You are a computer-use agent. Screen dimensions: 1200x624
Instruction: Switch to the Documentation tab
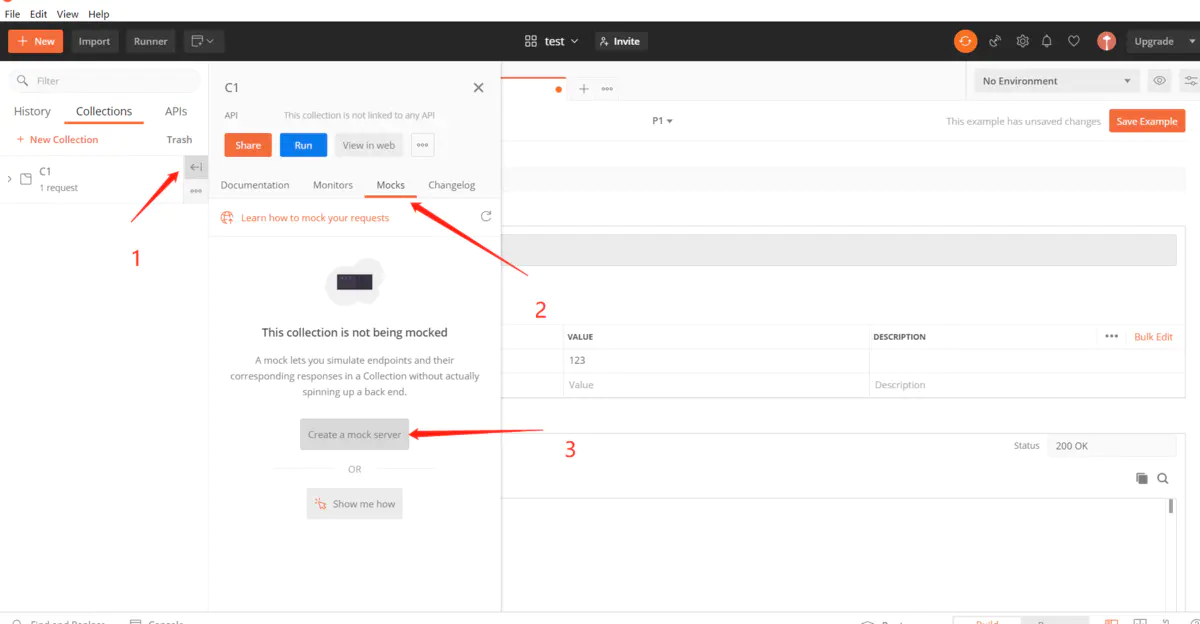[x=255, y=185]
